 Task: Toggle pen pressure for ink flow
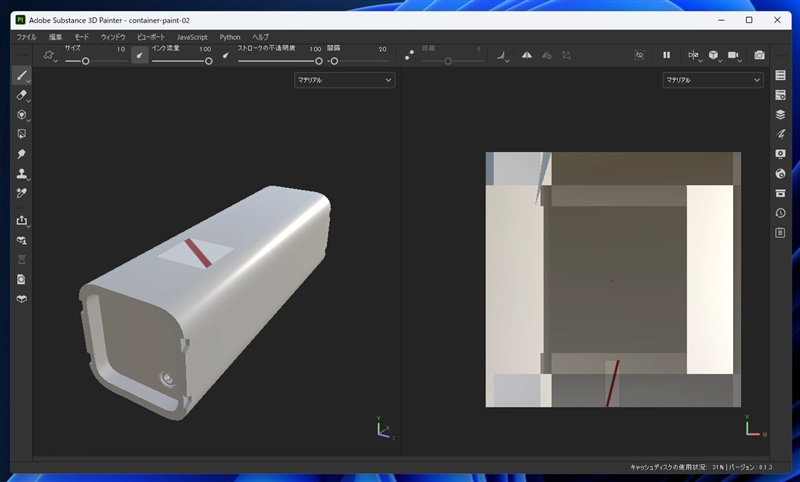pos(226,55)
